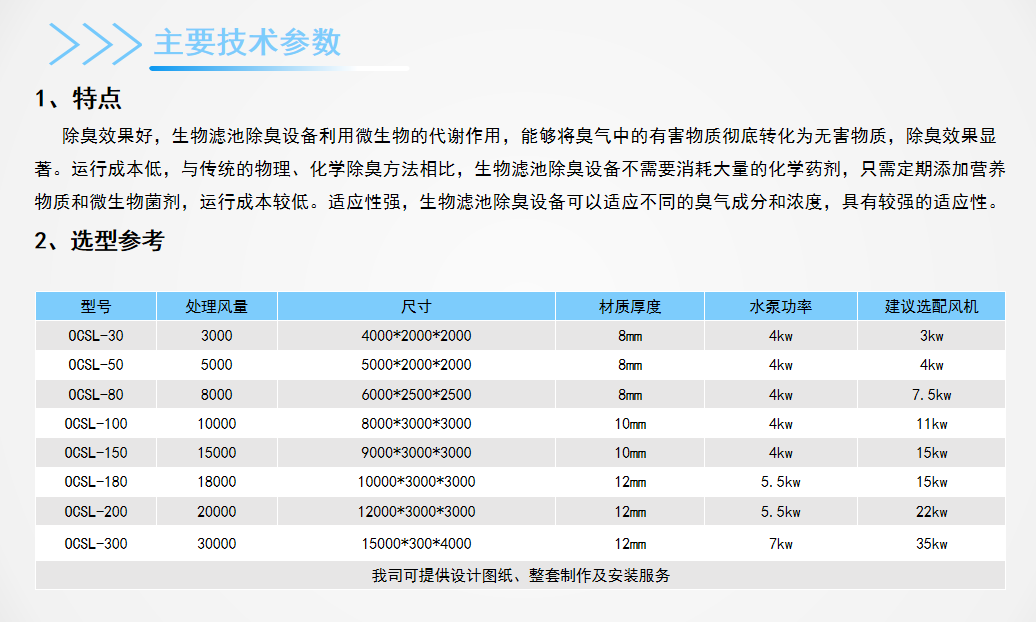Viewport: 1036px width, 622px height.
Task: Click the 主要技术参数 title heading
Action: pyautogui.click(x=247, y=43)
